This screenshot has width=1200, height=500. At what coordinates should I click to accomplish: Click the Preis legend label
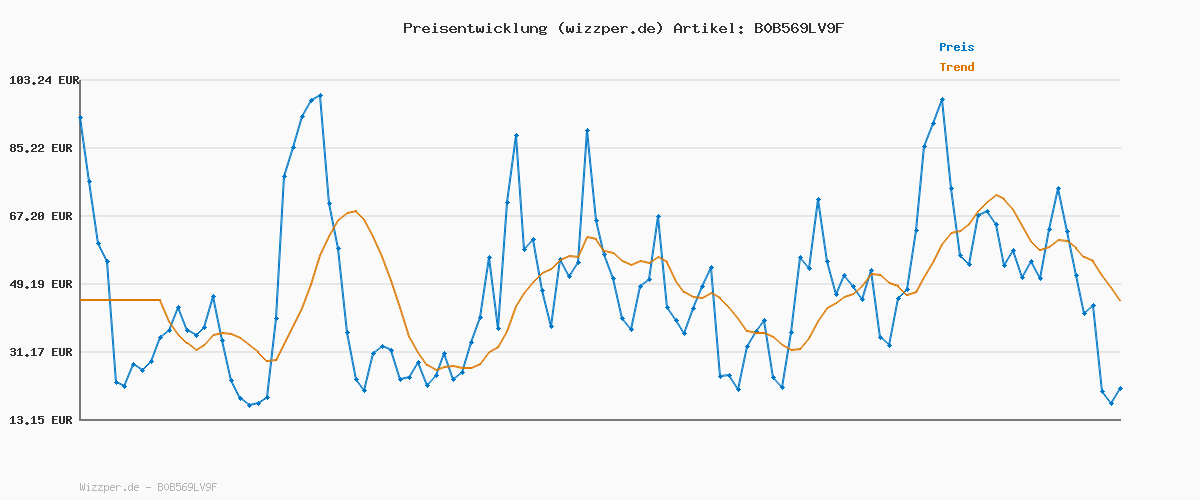point(956,47)
